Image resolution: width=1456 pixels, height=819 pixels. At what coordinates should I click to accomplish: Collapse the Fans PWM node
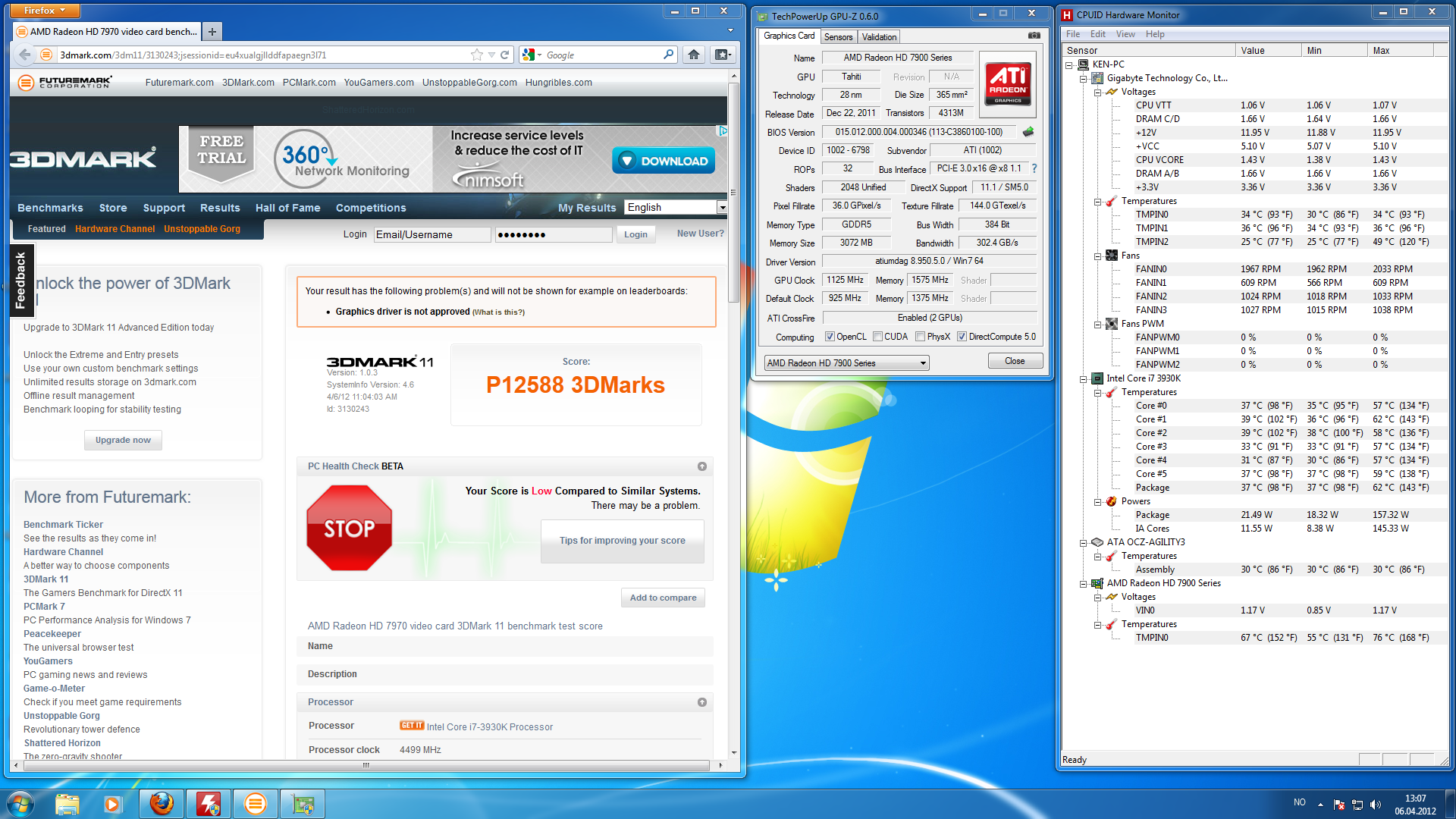(x=1097, y=324)
